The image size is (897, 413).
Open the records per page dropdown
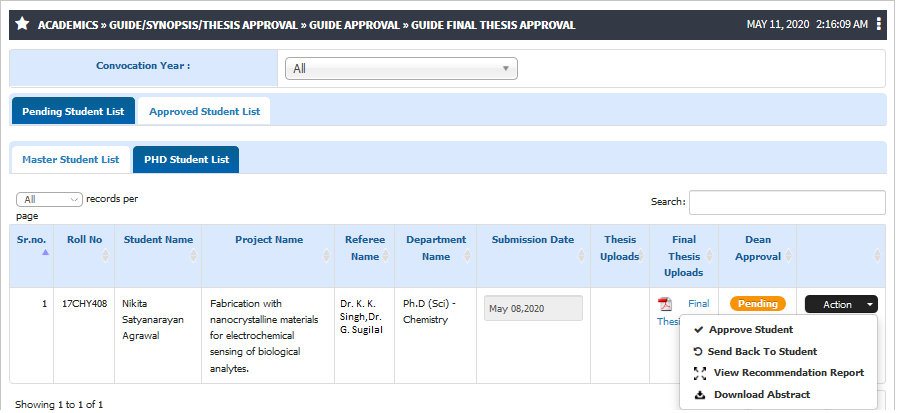[49, 199]
